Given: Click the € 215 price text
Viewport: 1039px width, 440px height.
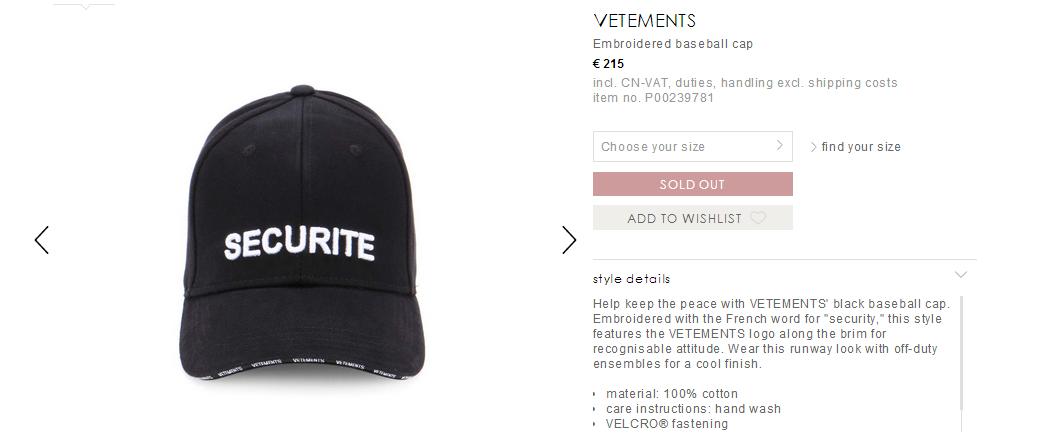Looking at the screenshot, I should 608,64.
